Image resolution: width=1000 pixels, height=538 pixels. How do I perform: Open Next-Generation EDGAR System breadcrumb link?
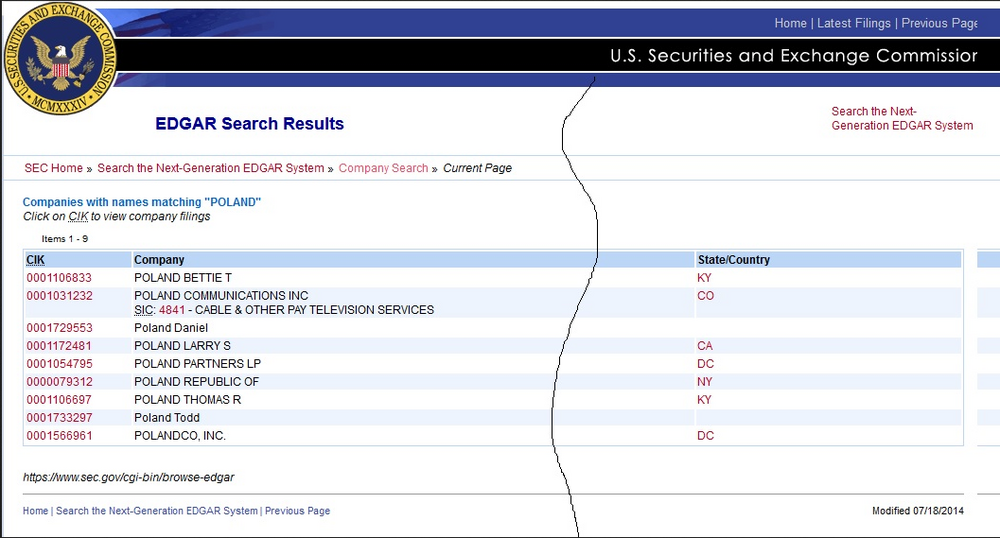tap(210, 168)
